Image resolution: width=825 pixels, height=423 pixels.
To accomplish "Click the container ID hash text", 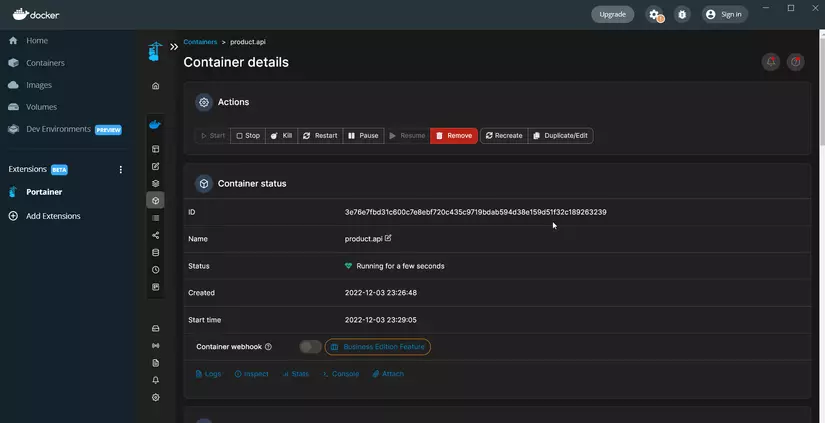I will pos(476,212).
